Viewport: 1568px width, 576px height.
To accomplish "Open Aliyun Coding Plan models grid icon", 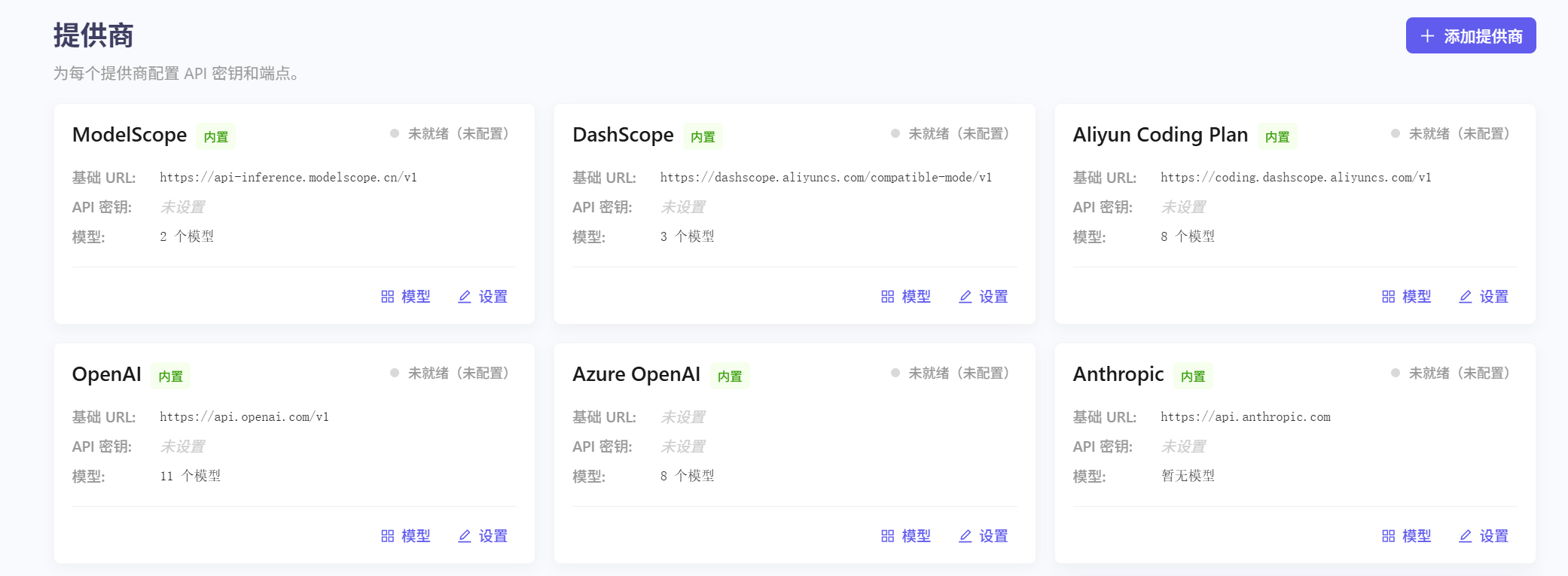I will tap(1389, 297).
